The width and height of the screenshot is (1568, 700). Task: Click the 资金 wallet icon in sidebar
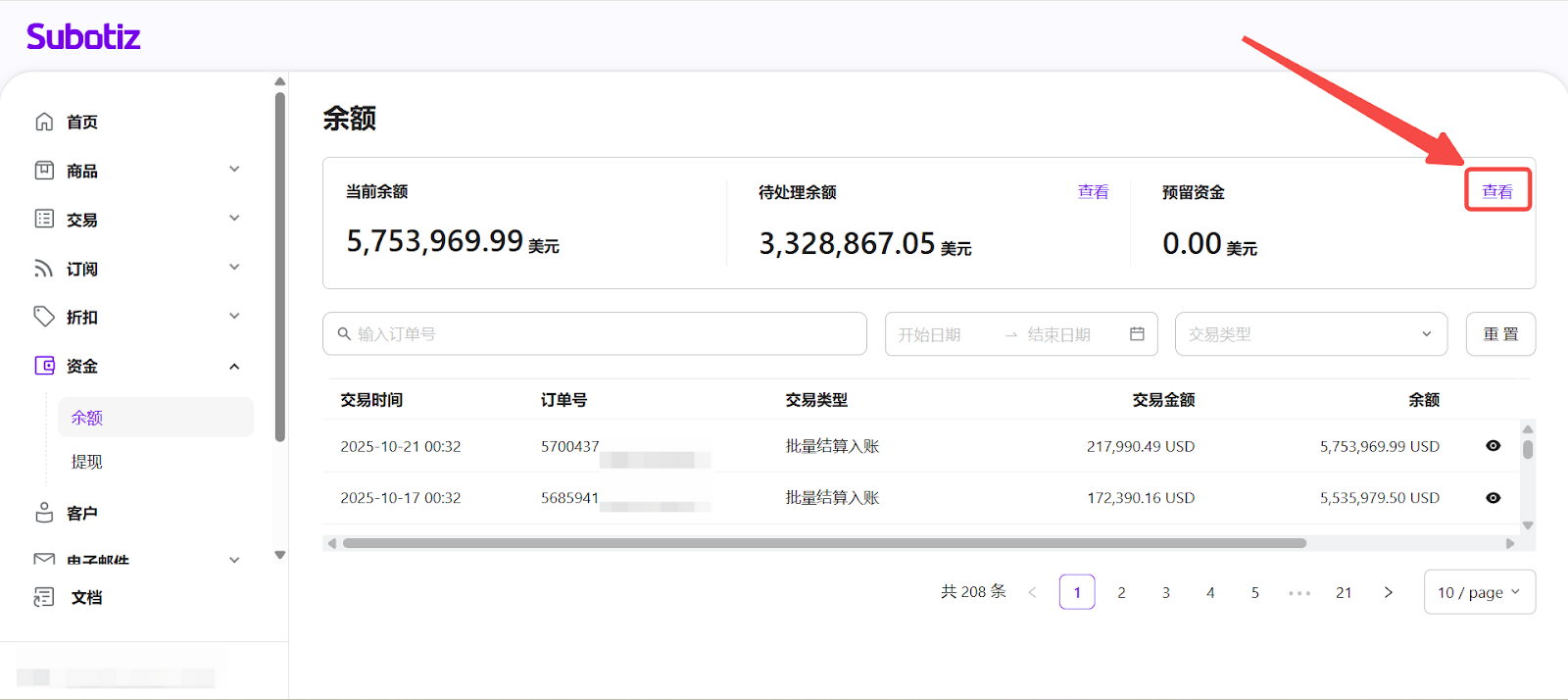[44, 366]
